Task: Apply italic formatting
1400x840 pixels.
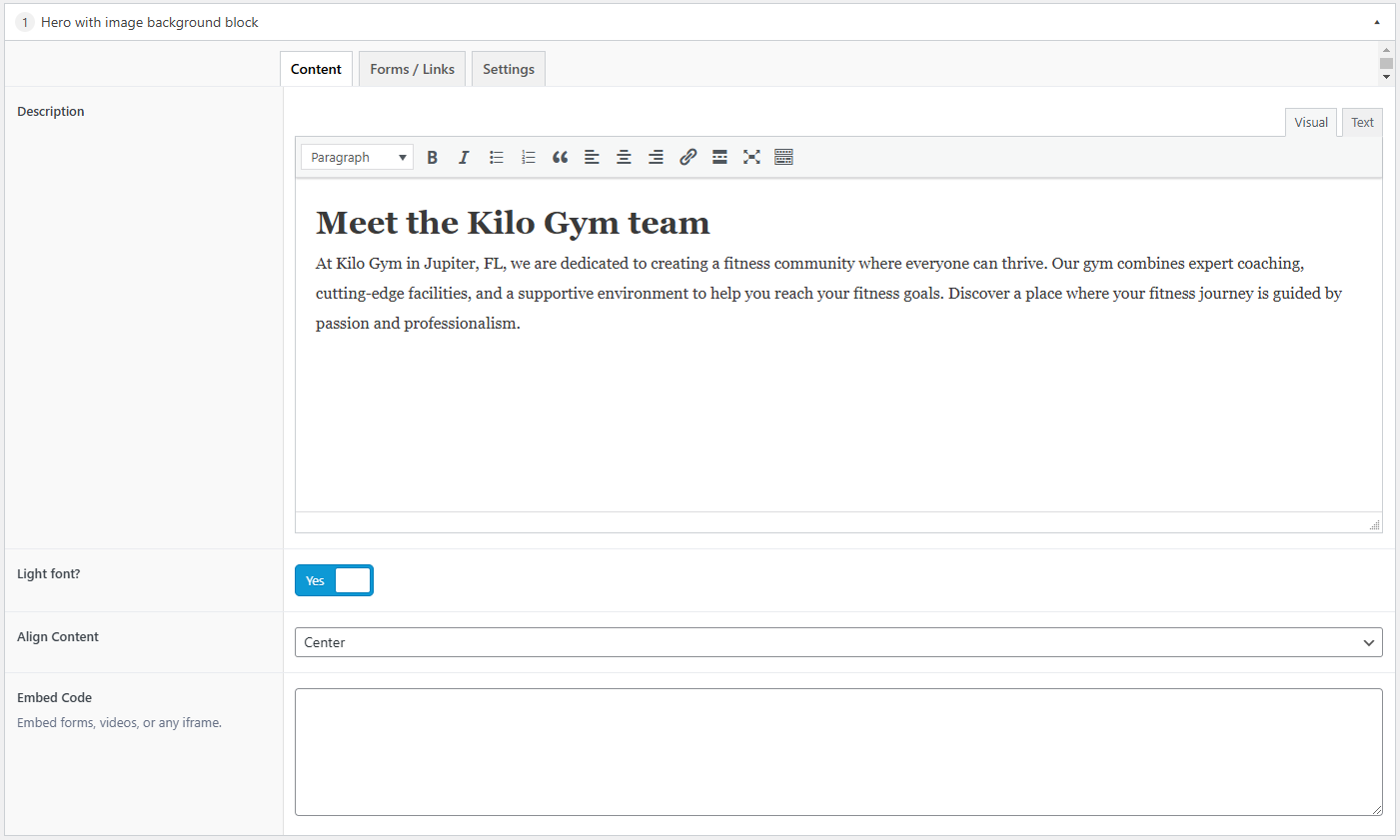Action: coord(464,157)
